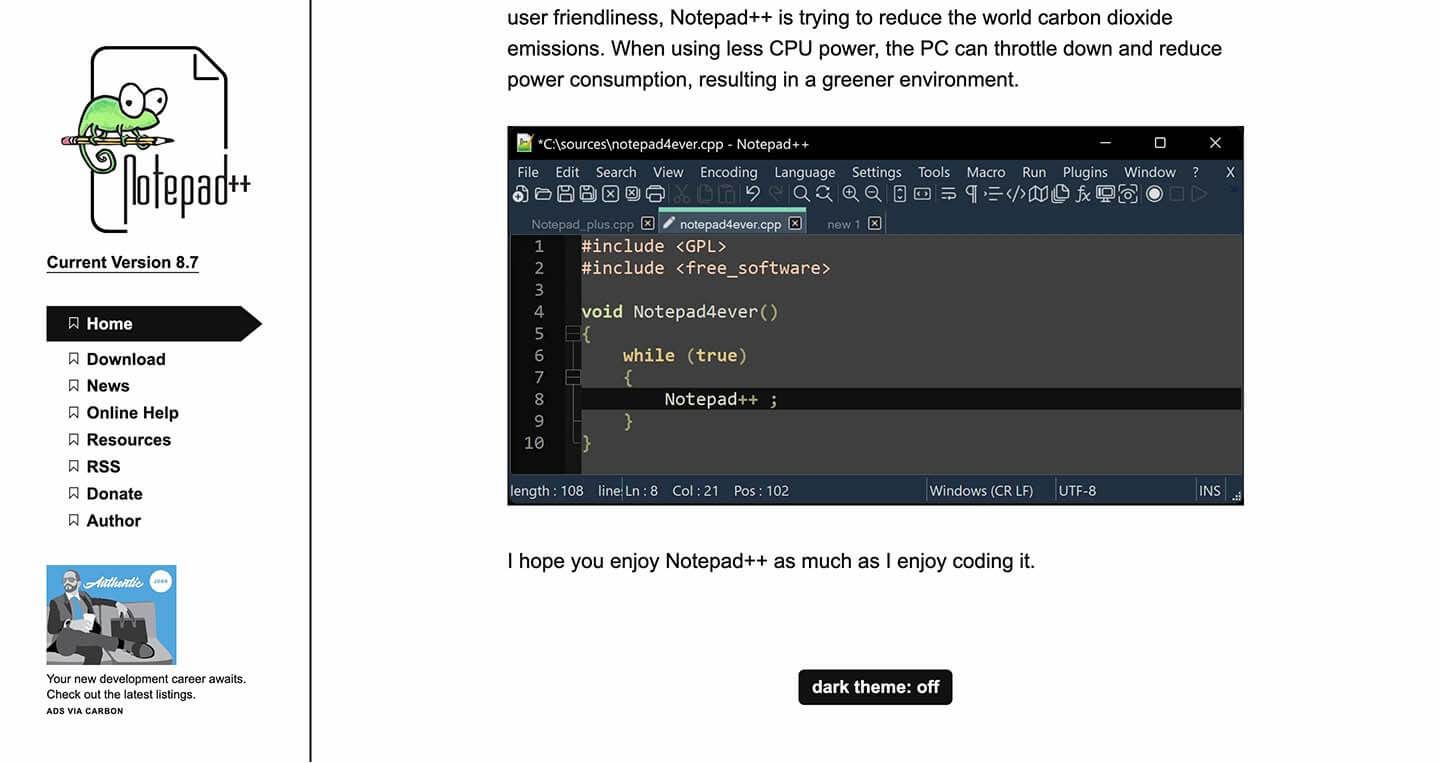Open the Download page link
This screenshot has height=763, width=1440.
pyautogui.click(x=126, y=359)
